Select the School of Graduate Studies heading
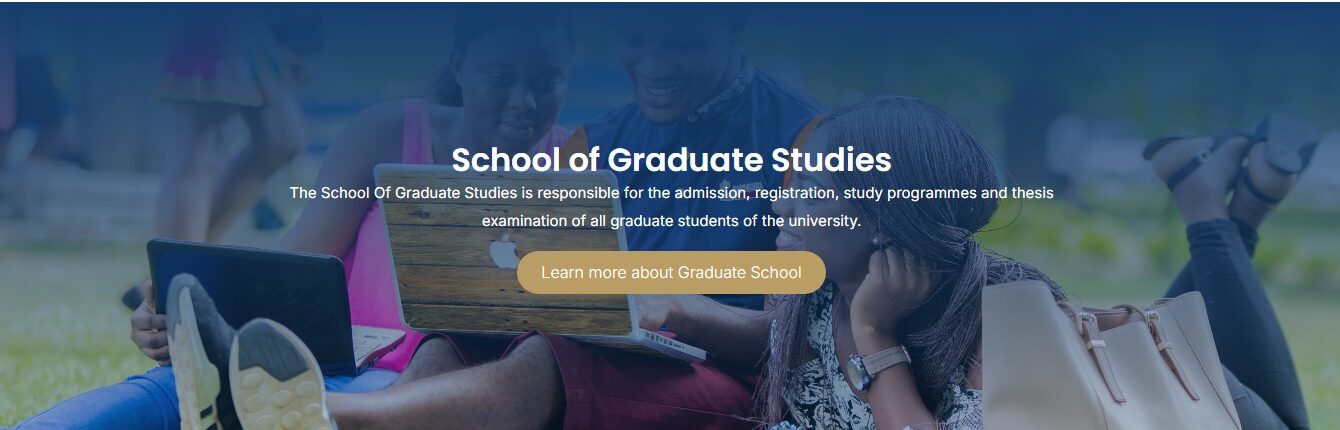 671,160
